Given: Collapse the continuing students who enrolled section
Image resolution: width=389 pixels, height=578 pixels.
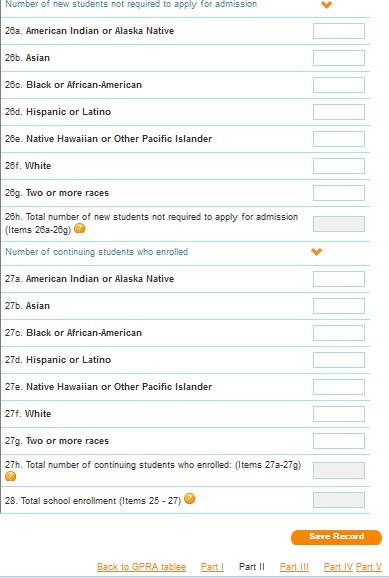Looking at the screenshot, I should (317, 252).
